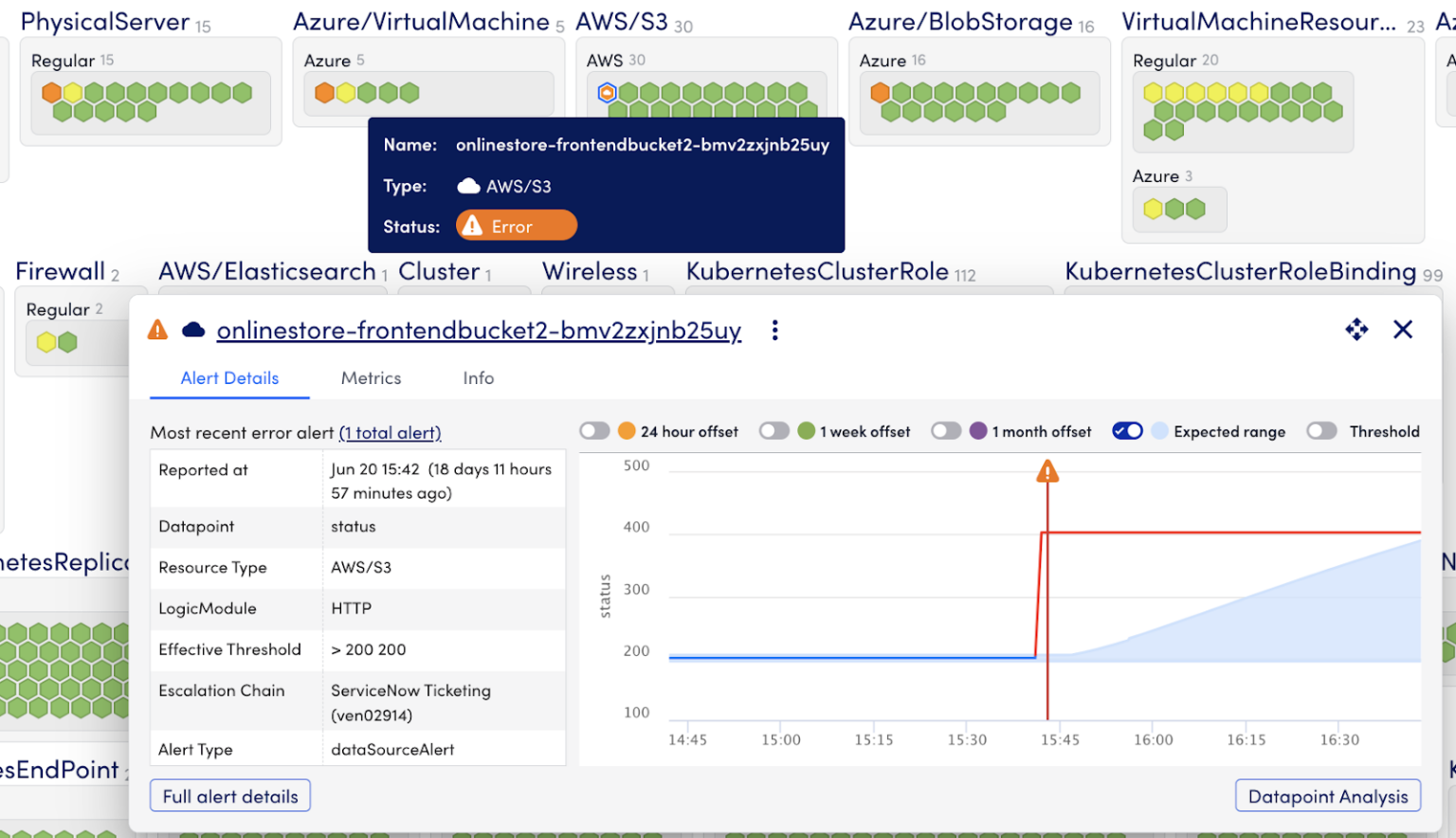
Task: Enable the 1 week offset toggle
Action: point(773,430)
